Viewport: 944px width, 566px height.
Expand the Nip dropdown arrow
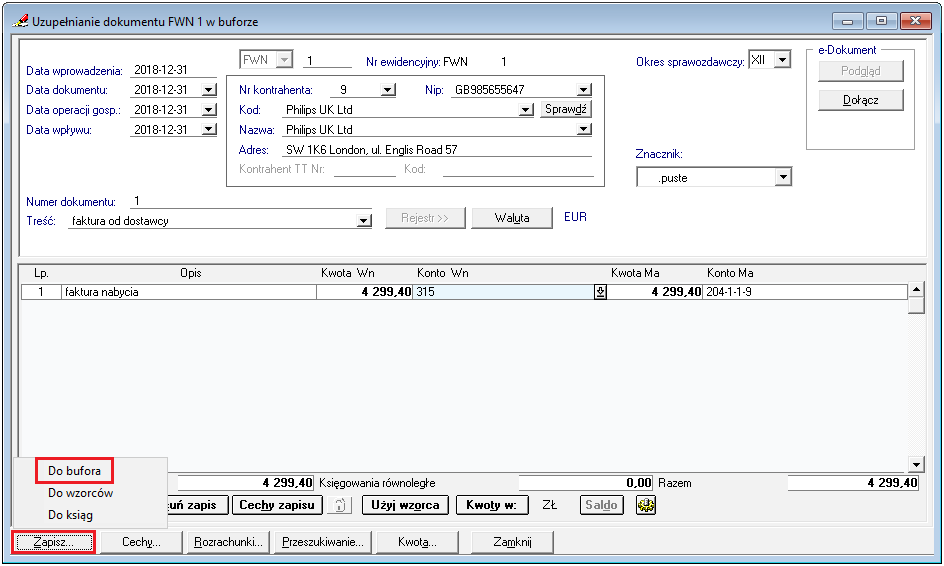[583, 90]
